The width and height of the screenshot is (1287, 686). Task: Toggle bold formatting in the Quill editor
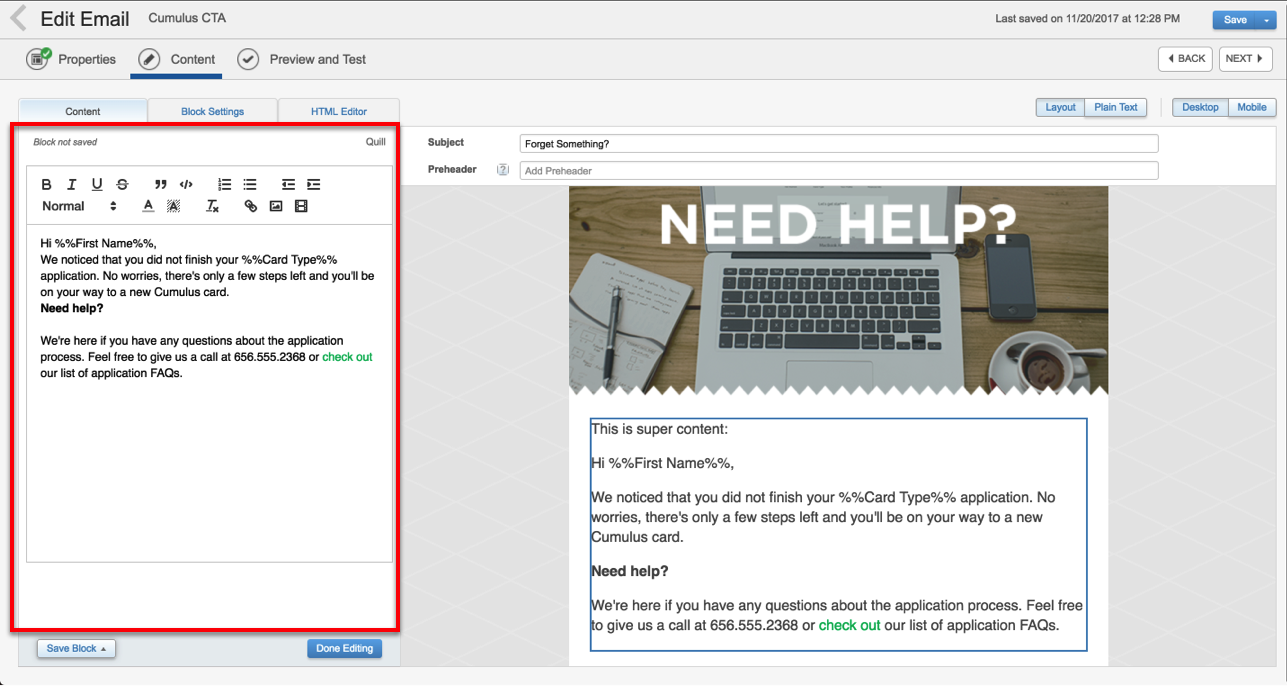pyautogui.click(x=46, y=184)
